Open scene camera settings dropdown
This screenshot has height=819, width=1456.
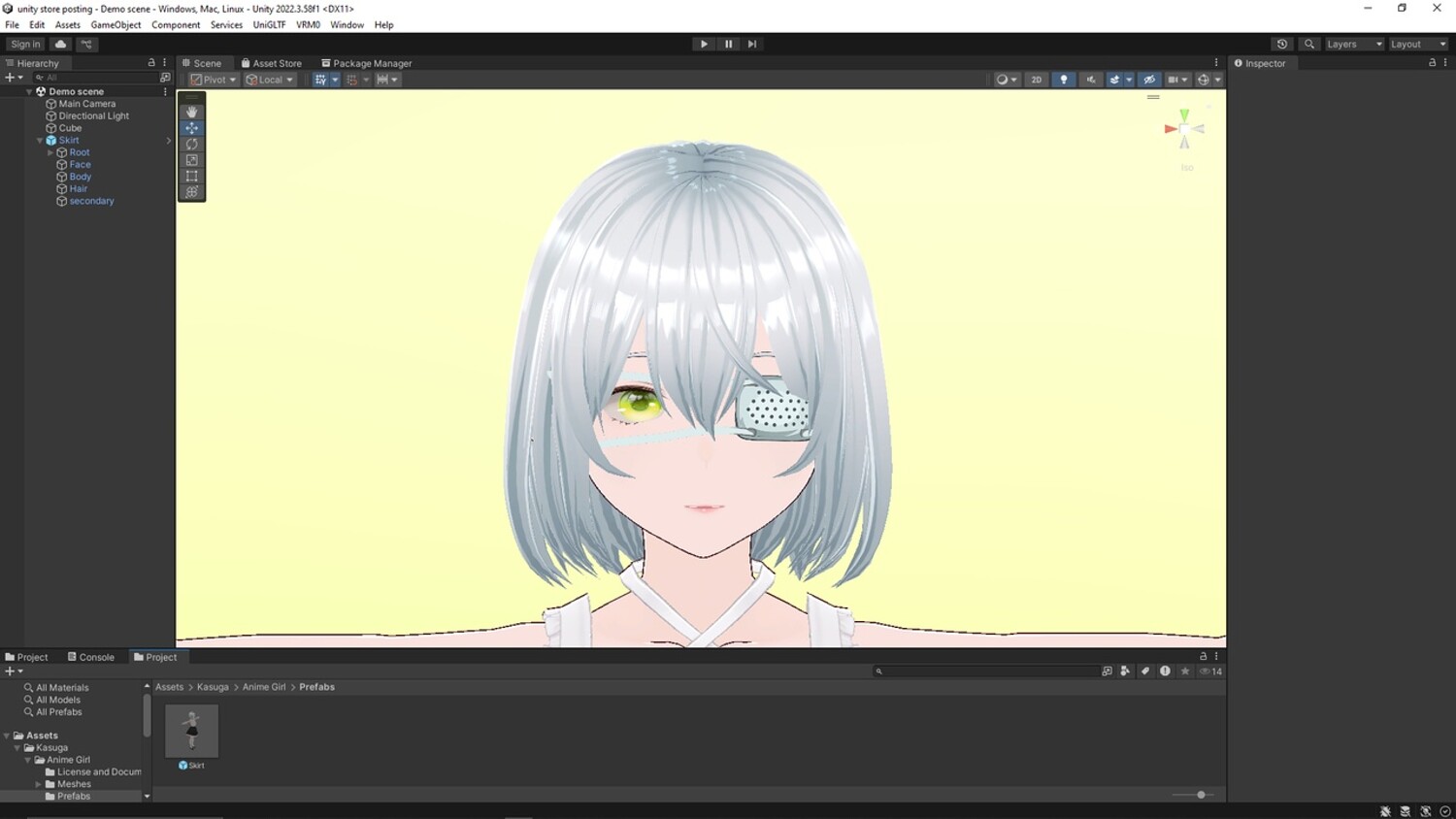click(x=1177, y=80)
